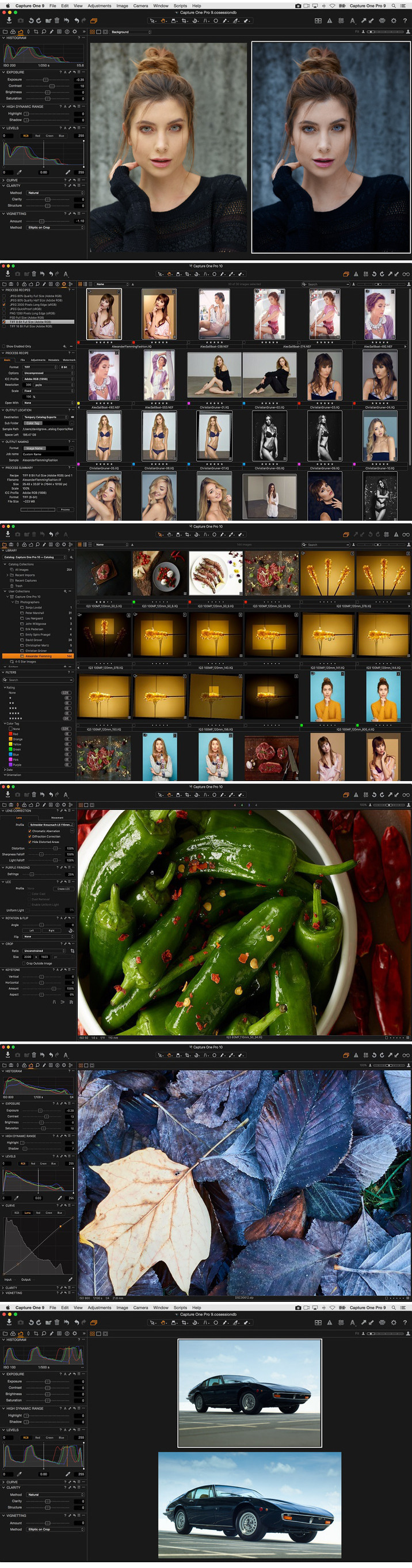Click the destination arrow icon next to Temporary Catalog Exports

coord(73,417)
